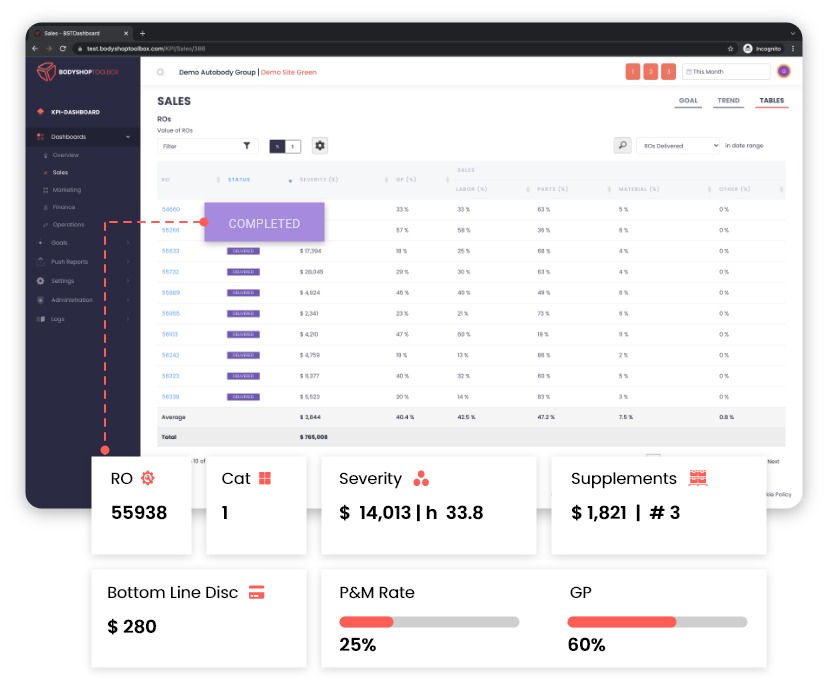Click the user avatar icon

pyautogui.click(x=784, y=71)
